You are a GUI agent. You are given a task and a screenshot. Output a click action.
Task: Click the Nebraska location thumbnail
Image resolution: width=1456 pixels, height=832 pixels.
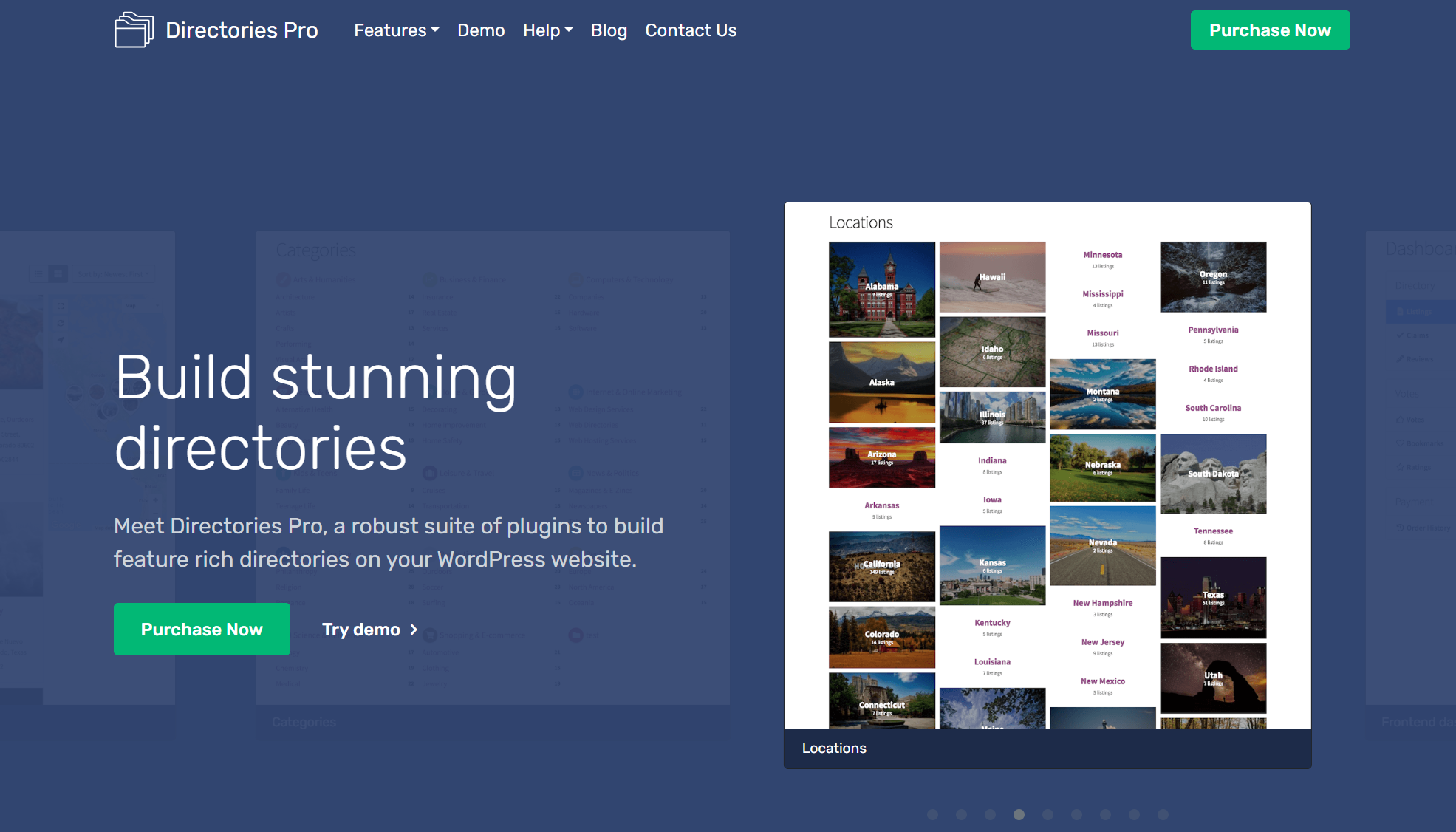pyautogui.click(x=1103, y=468)
